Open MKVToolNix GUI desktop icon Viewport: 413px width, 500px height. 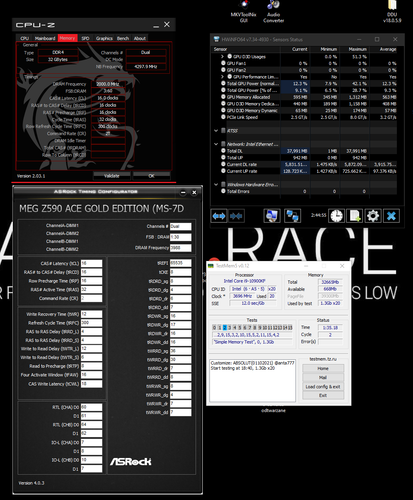pos(244,11)
